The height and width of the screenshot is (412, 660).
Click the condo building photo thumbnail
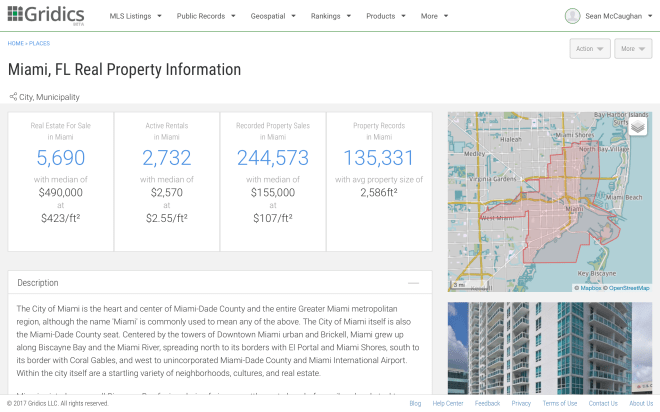tap(549, 348)
